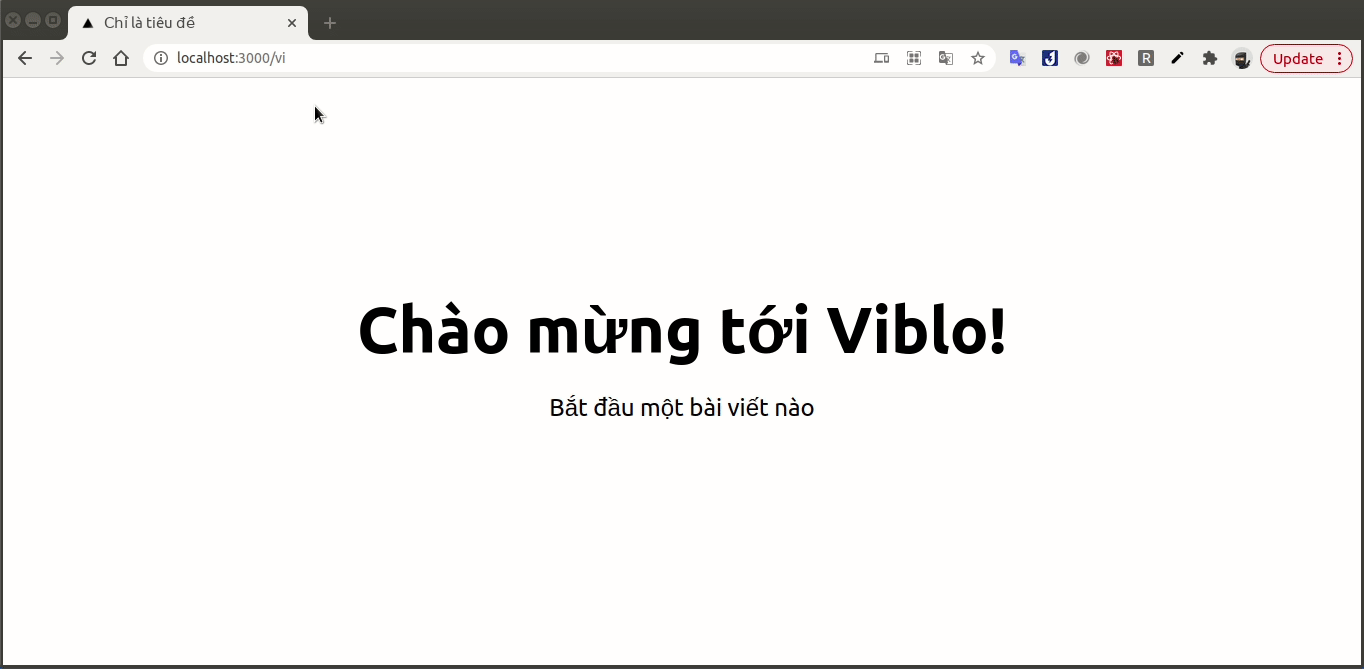Image resolution: width=1364 pixels, height=669 pixels.
Task: Maximize the browser window
Action: coord(53,20)
